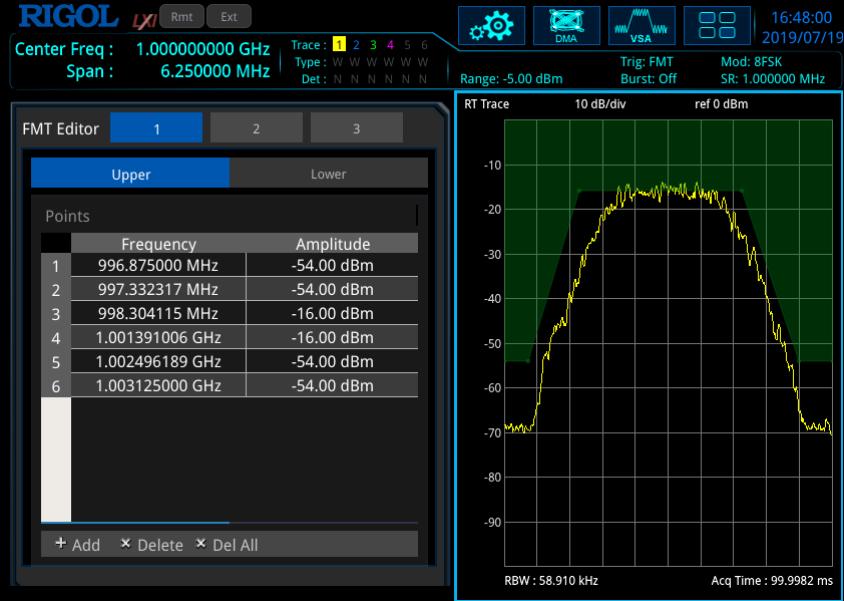Click the Det row of trace settings
This screenshot has height=601, width=844.
365,79
